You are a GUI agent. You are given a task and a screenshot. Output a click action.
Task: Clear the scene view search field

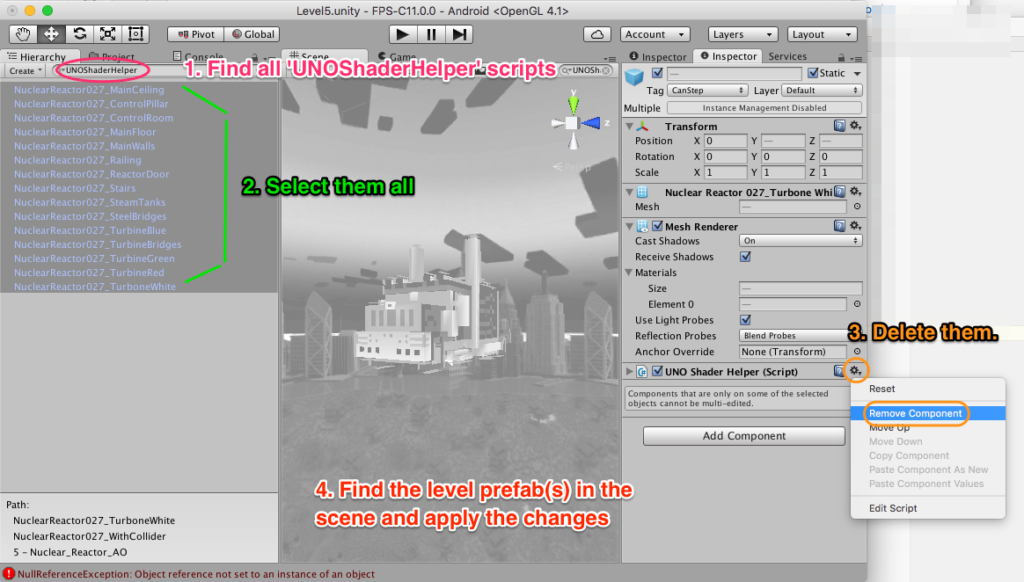(607, 70)
